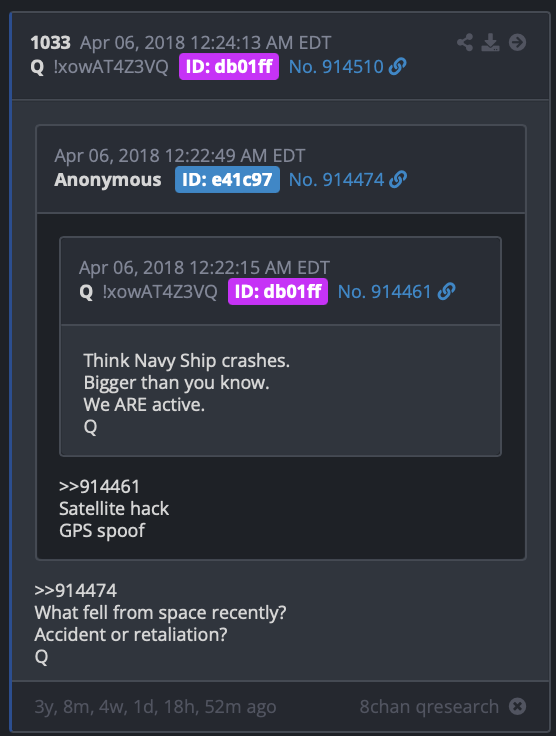Click the >>914474 reply reference
The image size is (556, 736).
pos(76,590)
